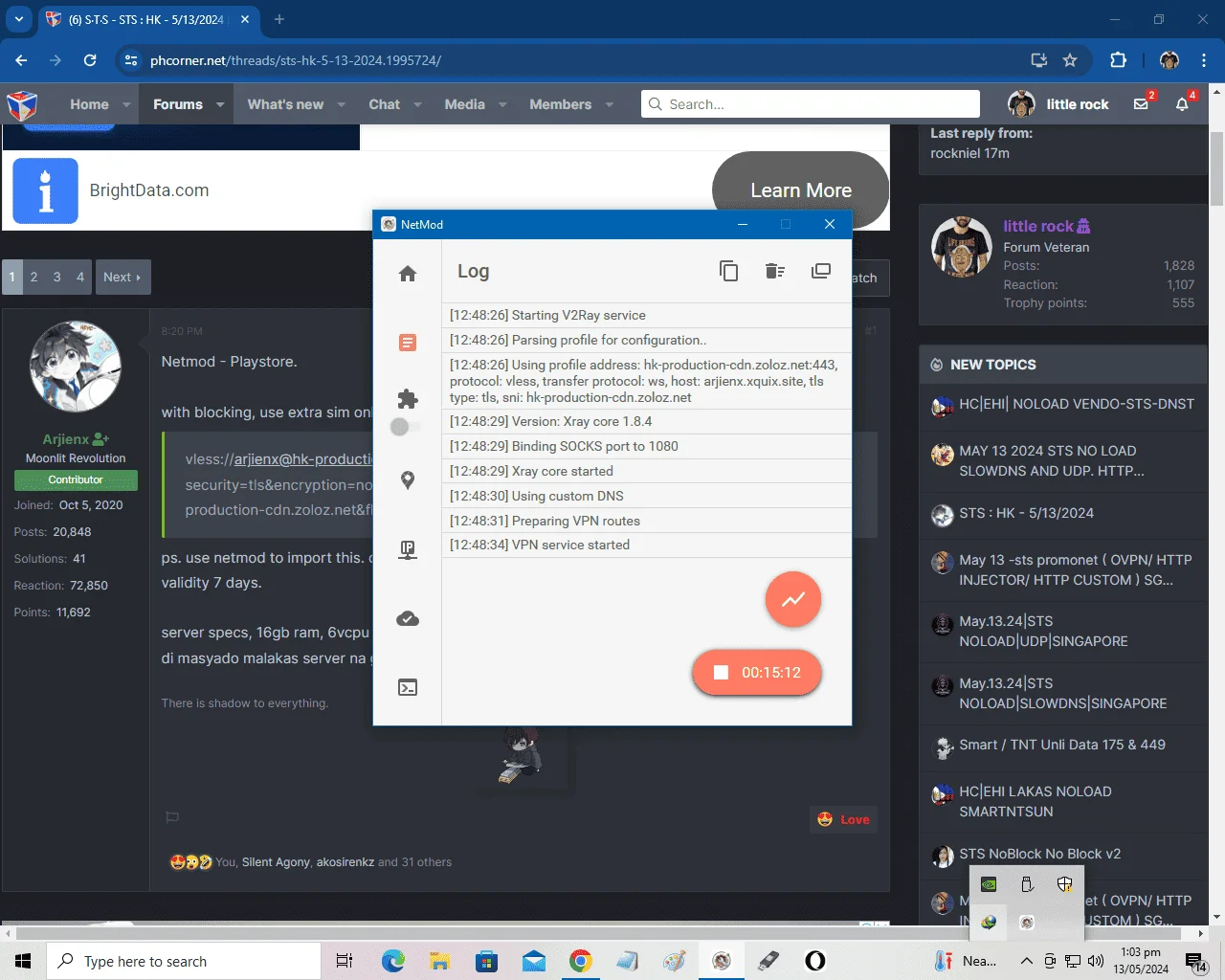Open the puzzle-piece plugins icon in NetMod

click(408, 398)
